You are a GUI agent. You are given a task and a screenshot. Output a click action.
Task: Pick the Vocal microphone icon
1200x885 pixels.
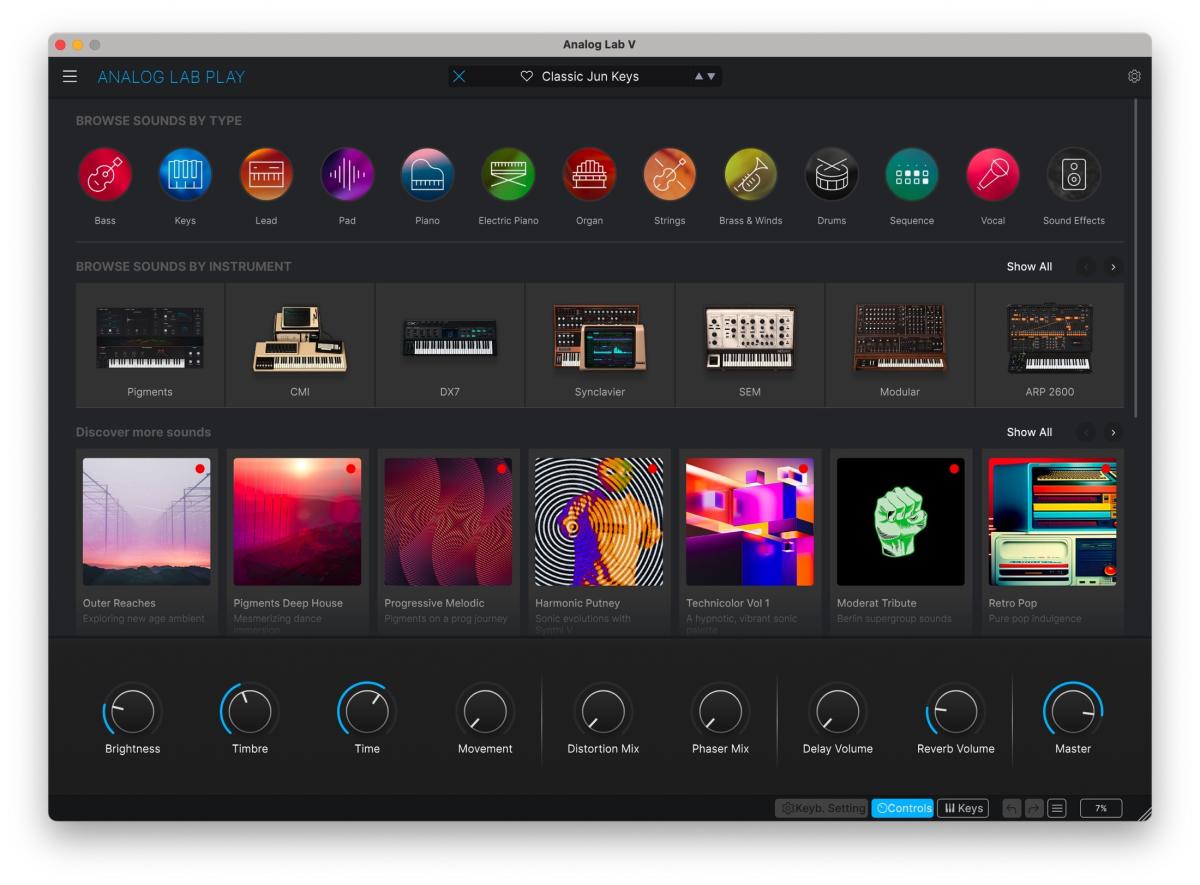tap(992, 175)
